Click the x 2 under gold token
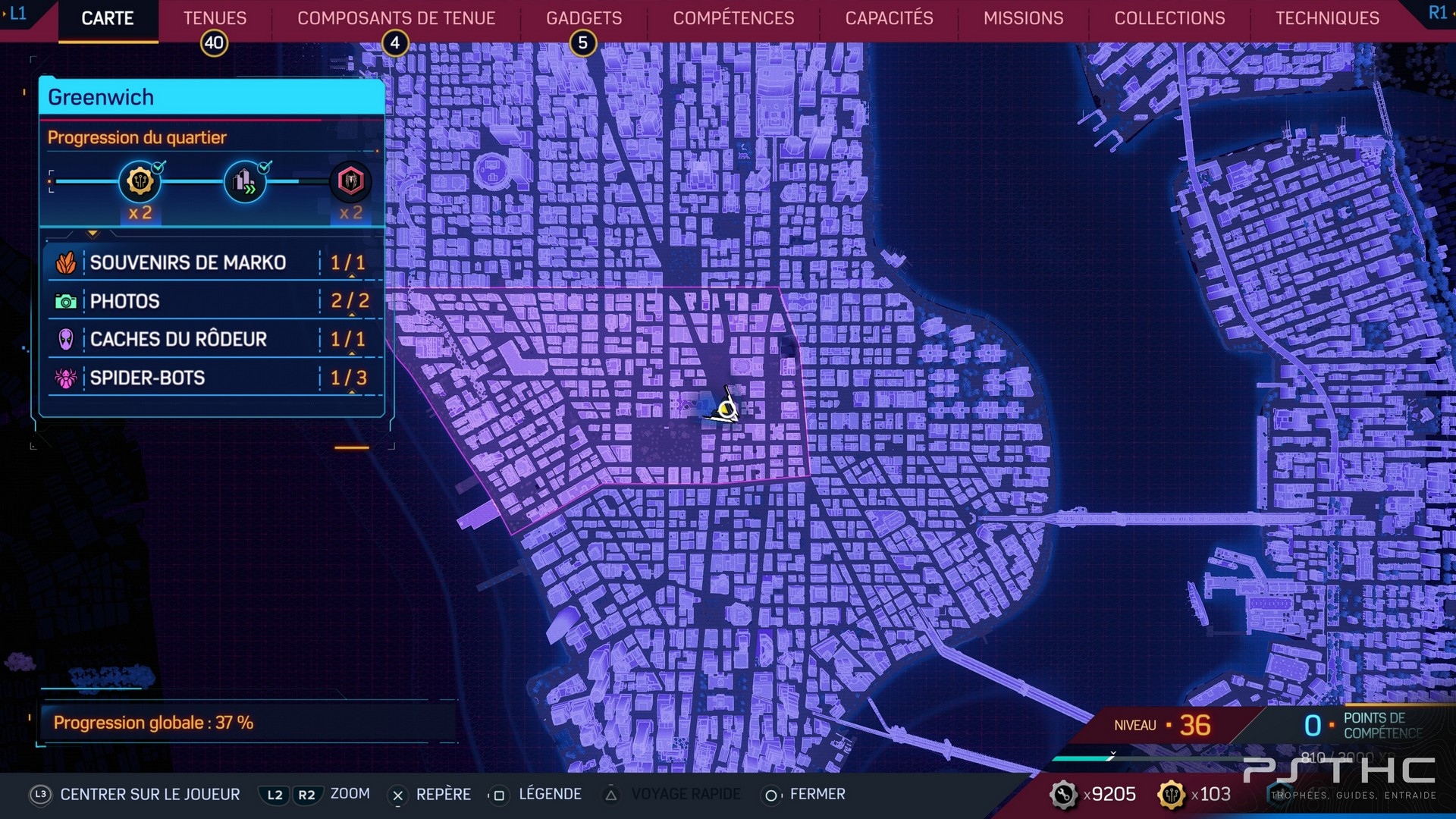1456x819 pixels. point(140,213)
